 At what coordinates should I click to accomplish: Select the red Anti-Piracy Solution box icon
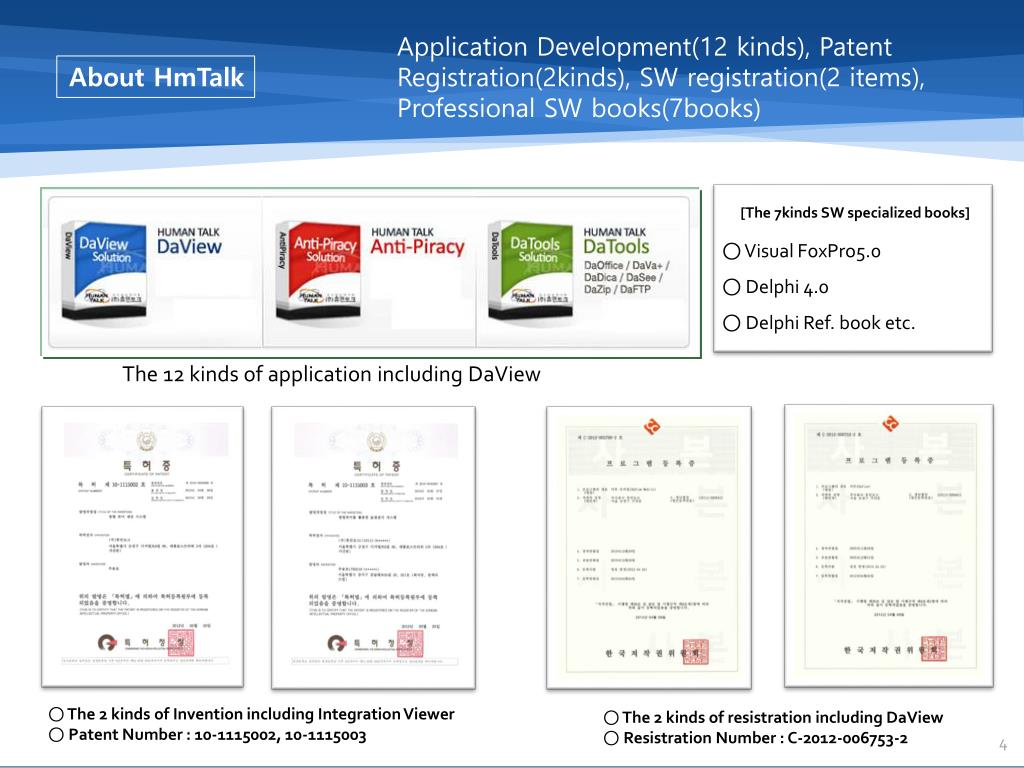[319, 271]
